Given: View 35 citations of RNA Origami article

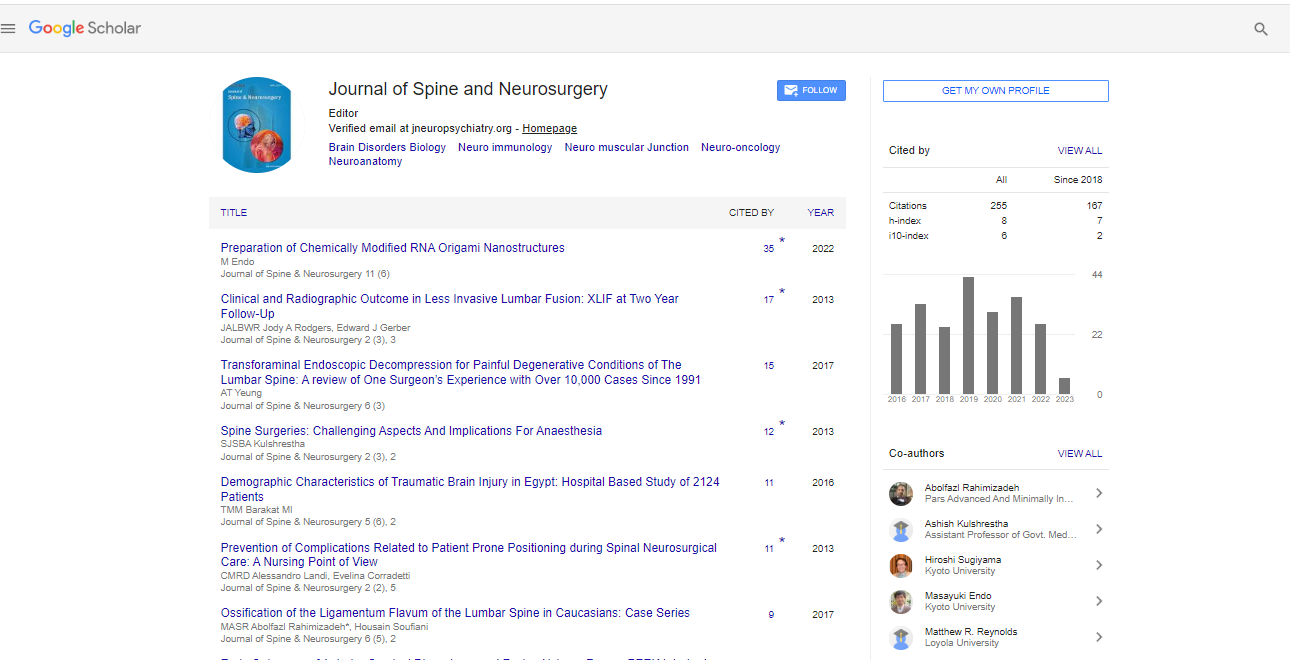Looking at the screenshot, I should [769, 249].
